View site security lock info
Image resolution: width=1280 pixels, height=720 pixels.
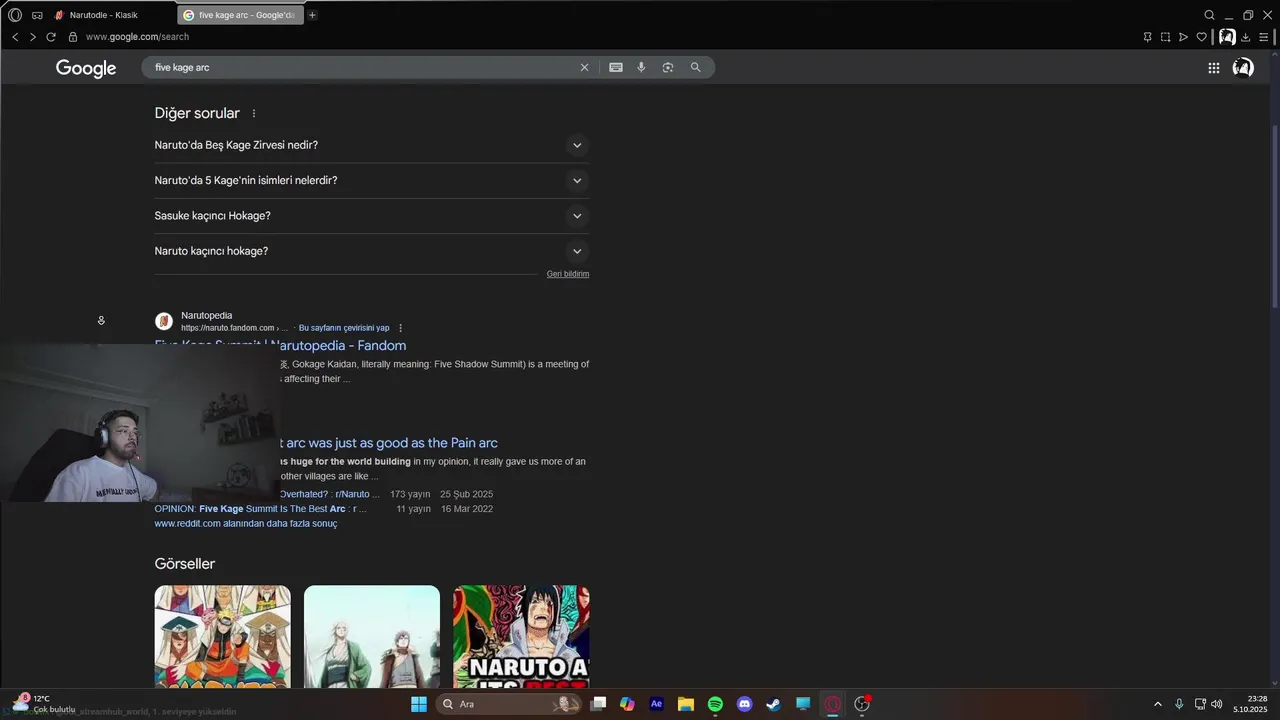point(72,37)
